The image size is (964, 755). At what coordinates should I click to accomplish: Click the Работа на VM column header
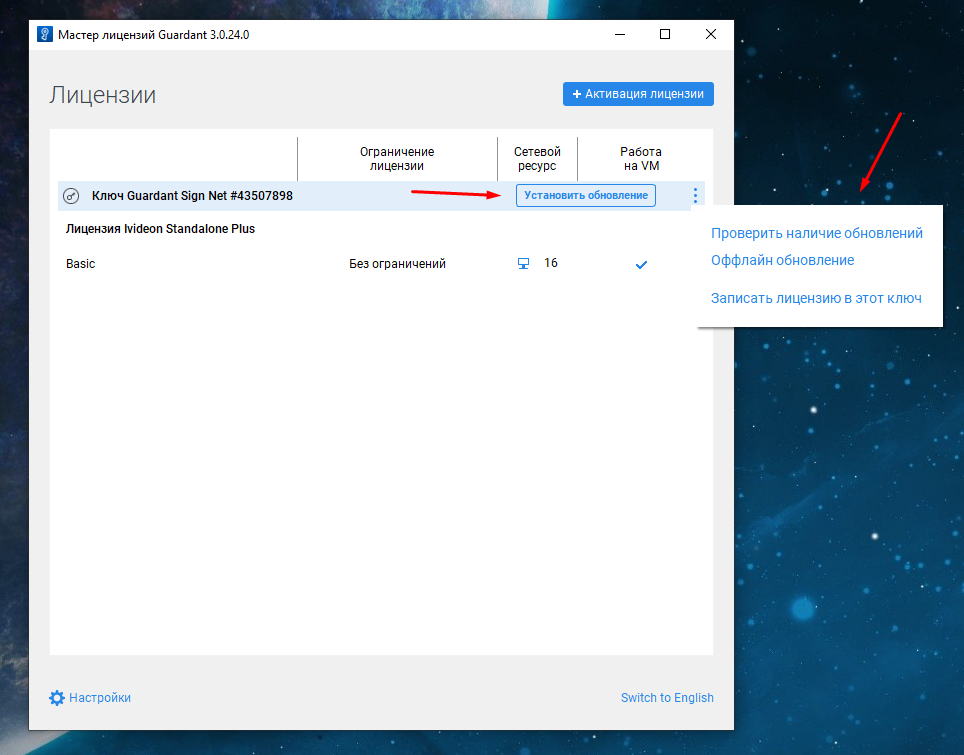pos(641,159)
